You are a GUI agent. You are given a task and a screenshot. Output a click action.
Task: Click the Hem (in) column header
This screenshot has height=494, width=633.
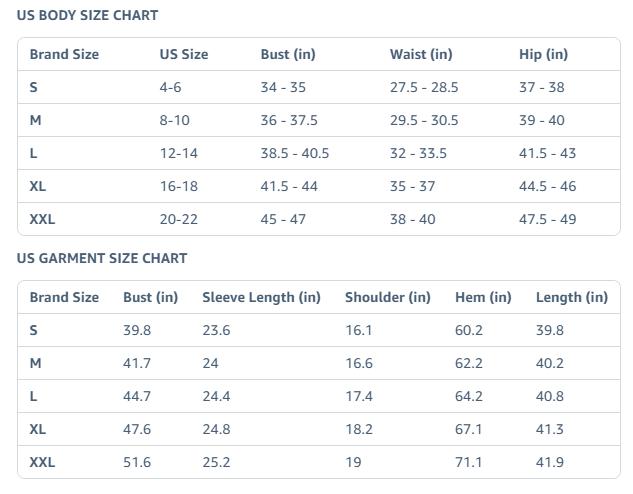(x=483, y=297)
